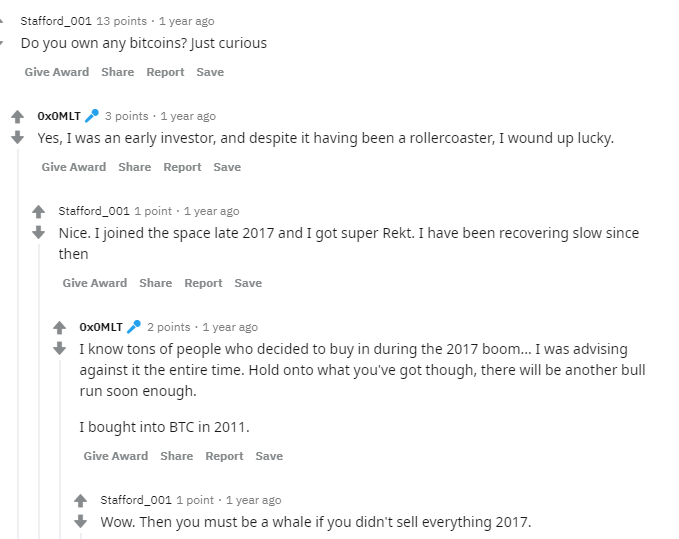The height and width of the screenshot is (539, 679).
Task: Downvote Stafford_001's 'super Rekt' reply
Action: [38, 232]
